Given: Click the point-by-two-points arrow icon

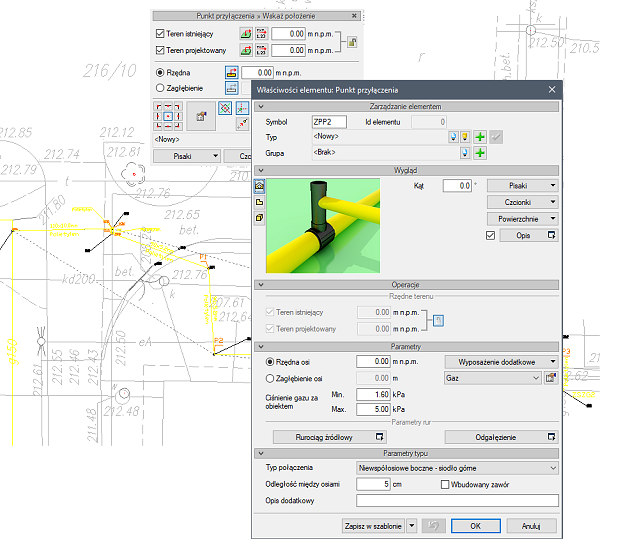Looking at the screenshot, I should (242, 124).
